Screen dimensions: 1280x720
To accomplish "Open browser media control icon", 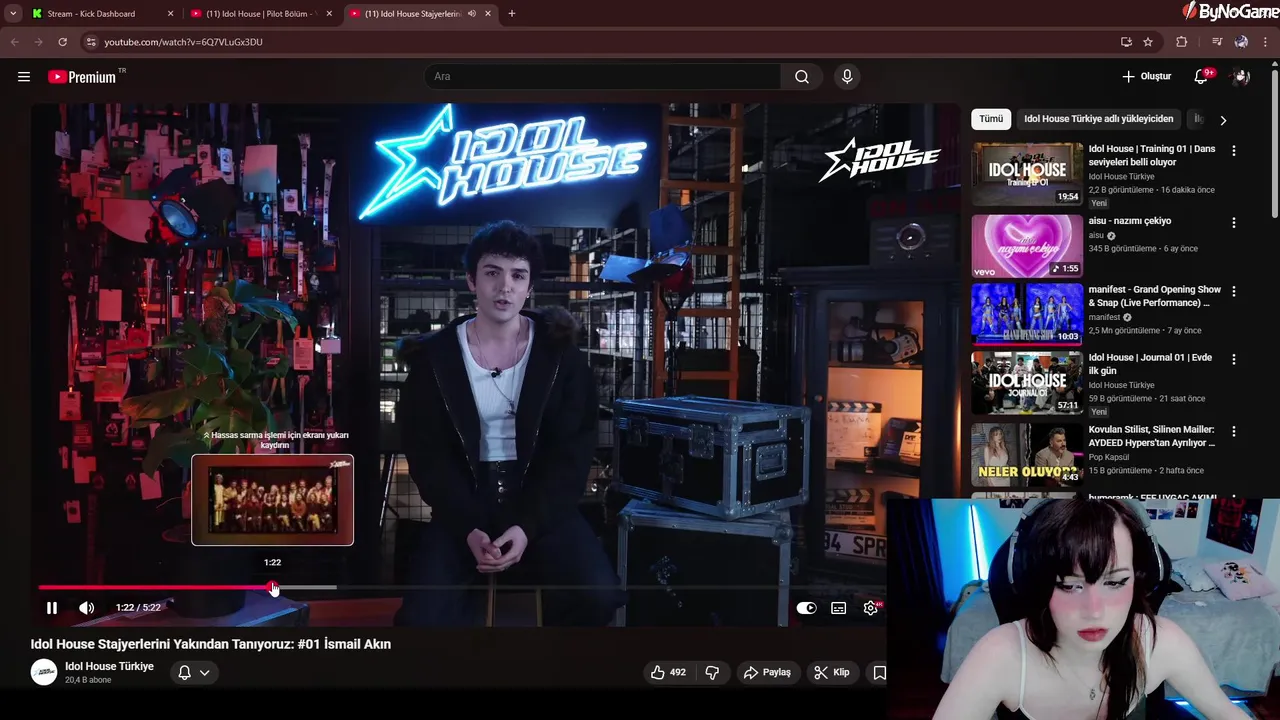I will click(1217, 42).
